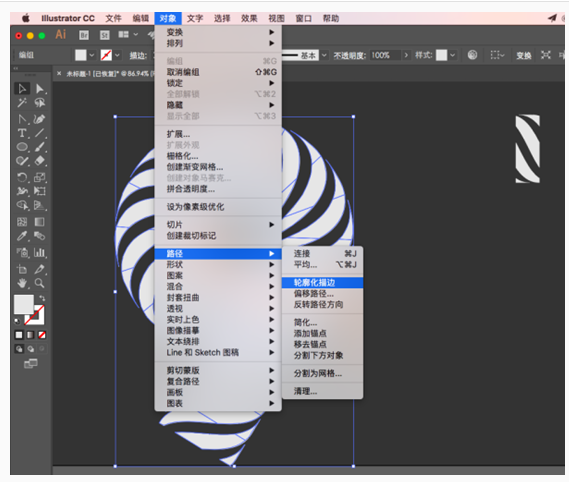Open the stroke color dropdown arrow
This screenshot has height=482, width=569.
117,55
